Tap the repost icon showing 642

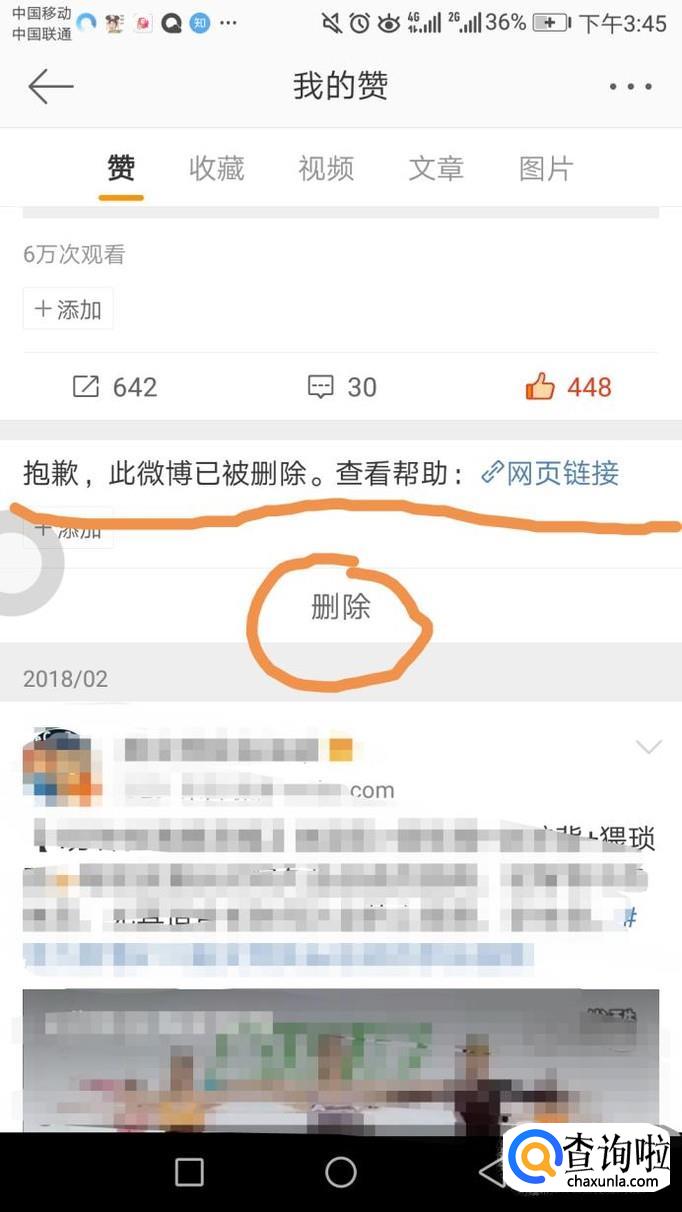tap(86, 387)
